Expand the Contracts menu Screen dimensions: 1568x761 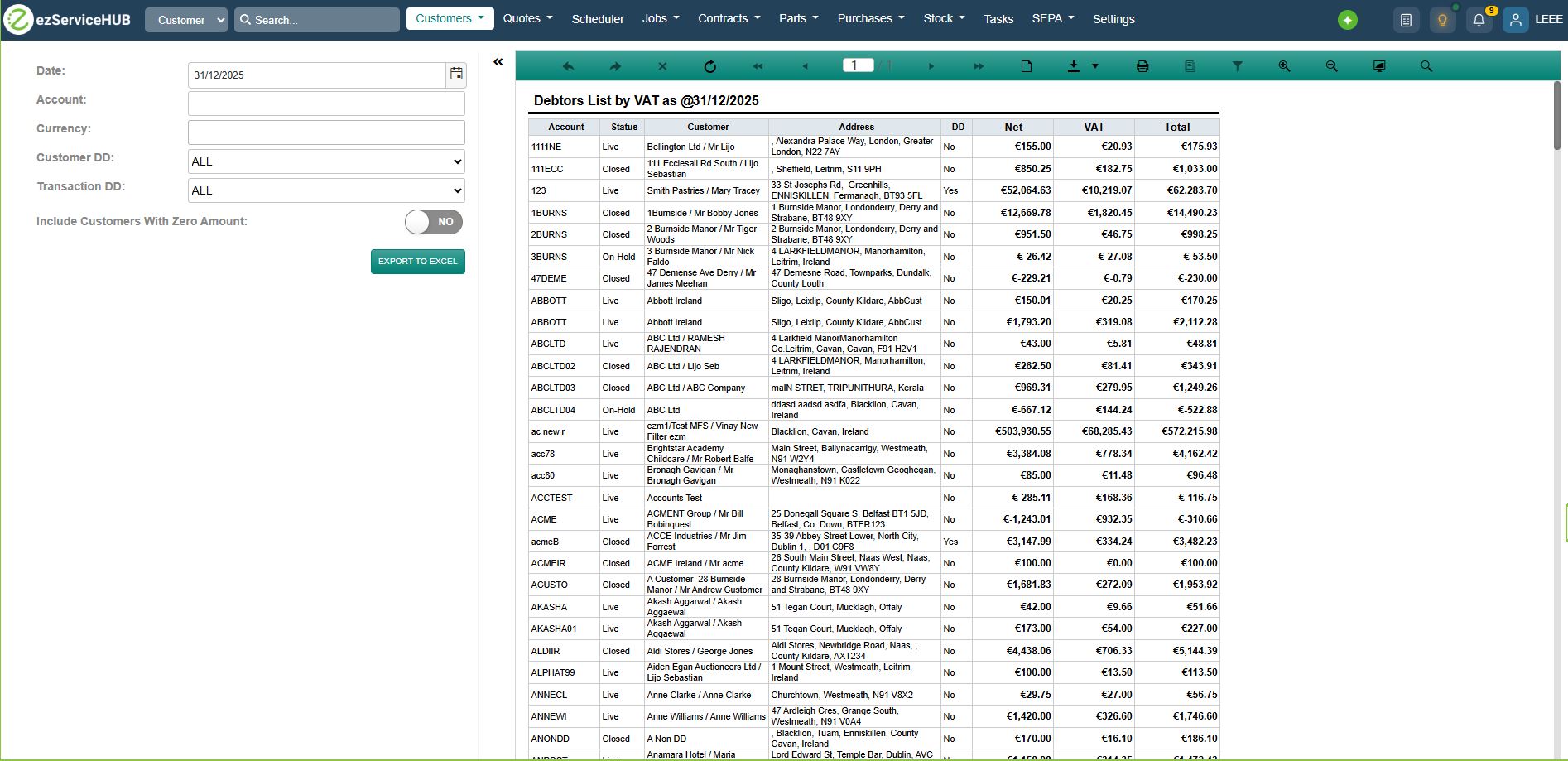coord(729,18)
